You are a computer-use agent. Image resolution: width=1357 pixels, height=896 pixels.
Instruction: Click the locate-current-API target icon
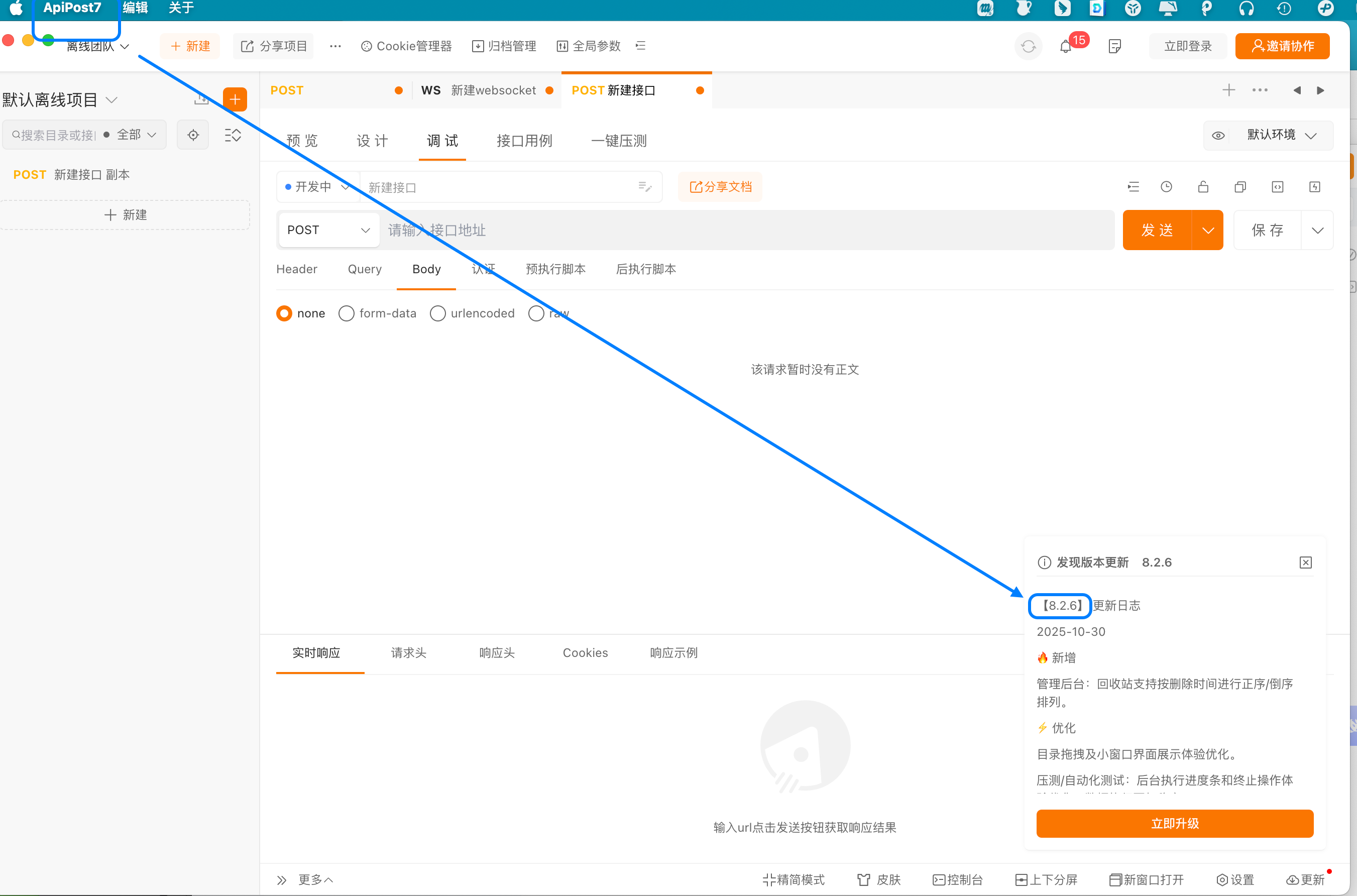tap(192, 135)
